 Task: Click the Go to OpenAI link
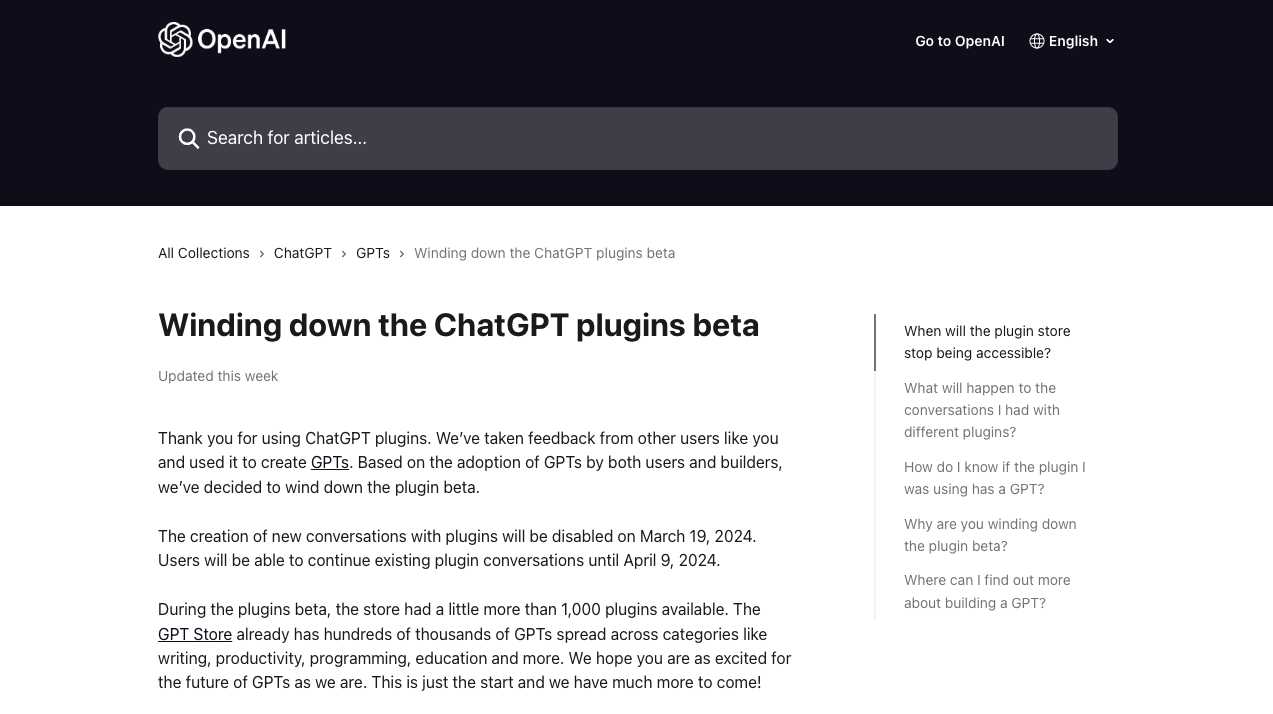coord(959,41)
